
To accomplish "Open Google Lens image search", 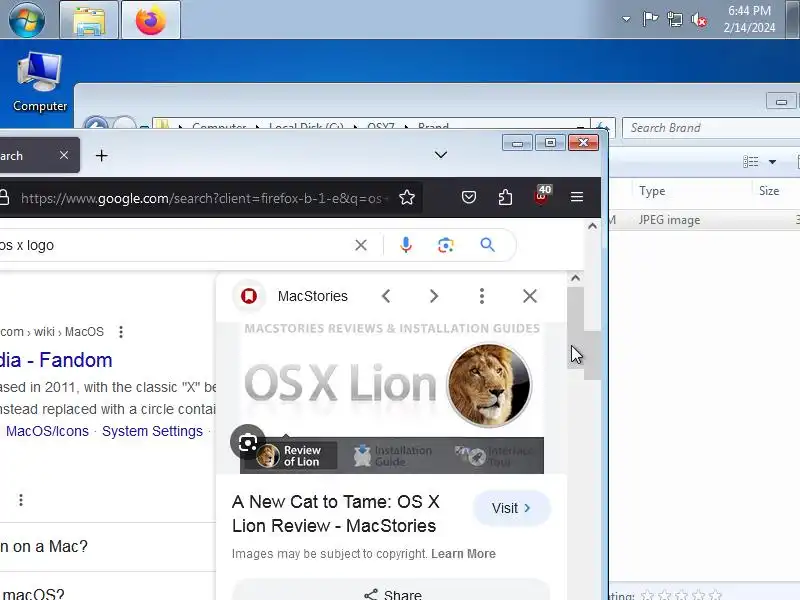I will click(x=445, y=245).
